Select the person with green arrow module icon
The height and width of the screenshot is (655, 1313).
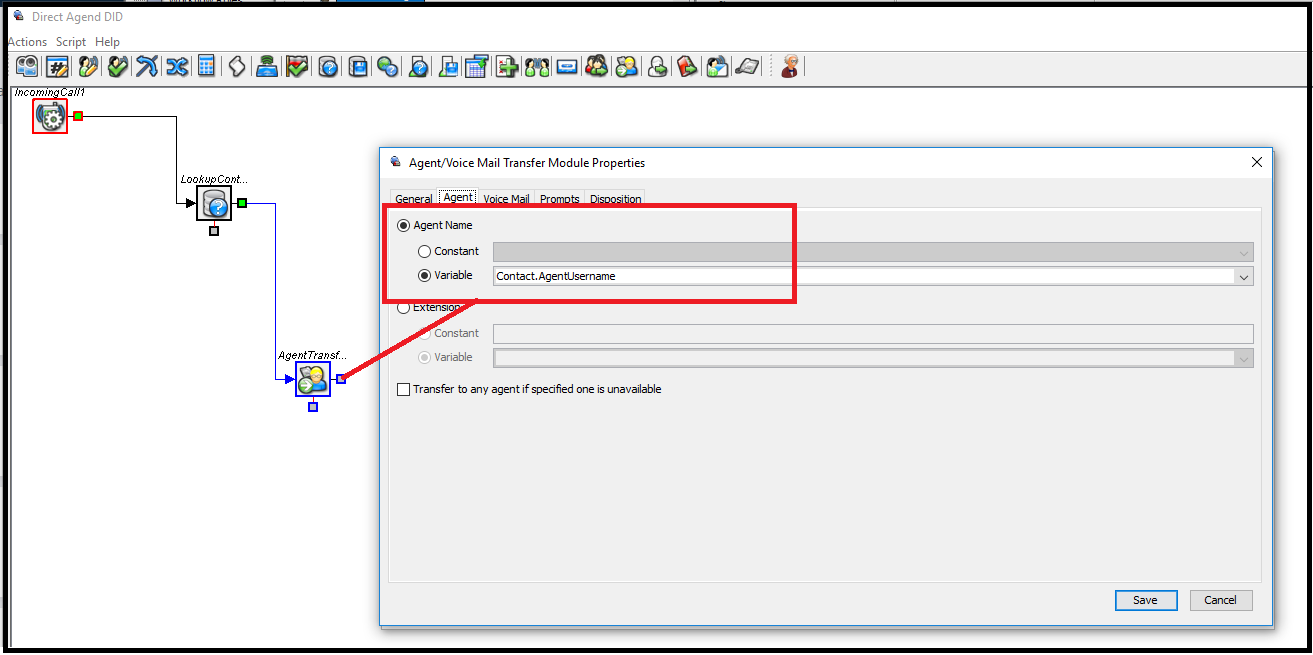656,67
